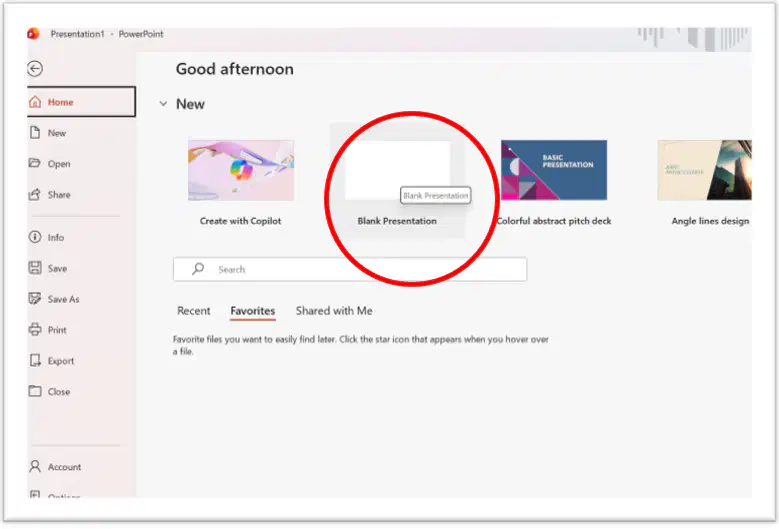Collapse the New section chevron
This screenshot has height=529, width=779.
click(x=163, y=104)
